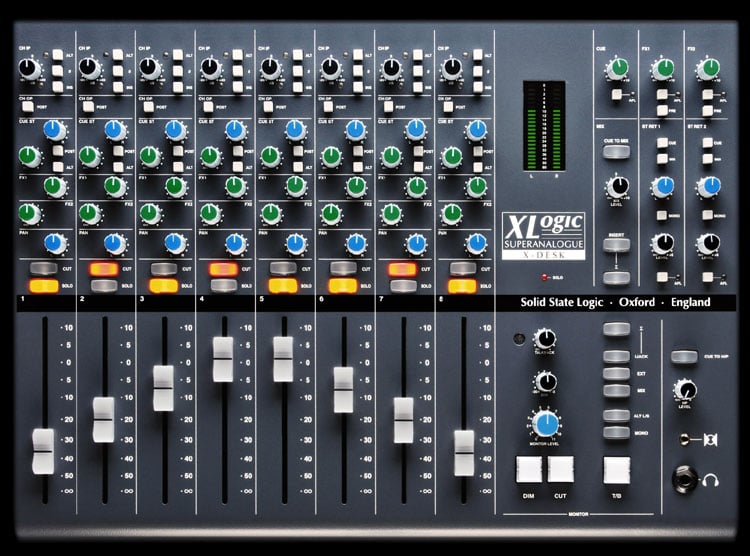Click the large blue MONITOR LEVEL knob

[545, 424]
